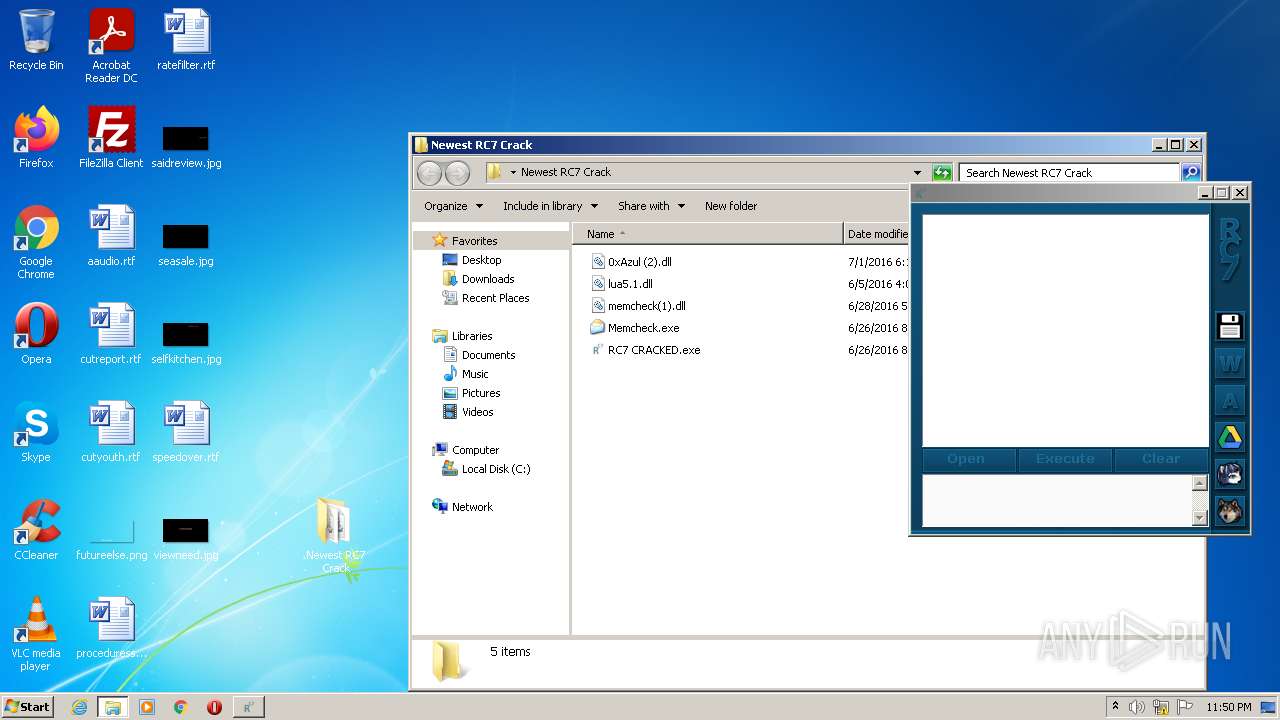Open the Organize menu in Explorer

click(x=453, y=206)
